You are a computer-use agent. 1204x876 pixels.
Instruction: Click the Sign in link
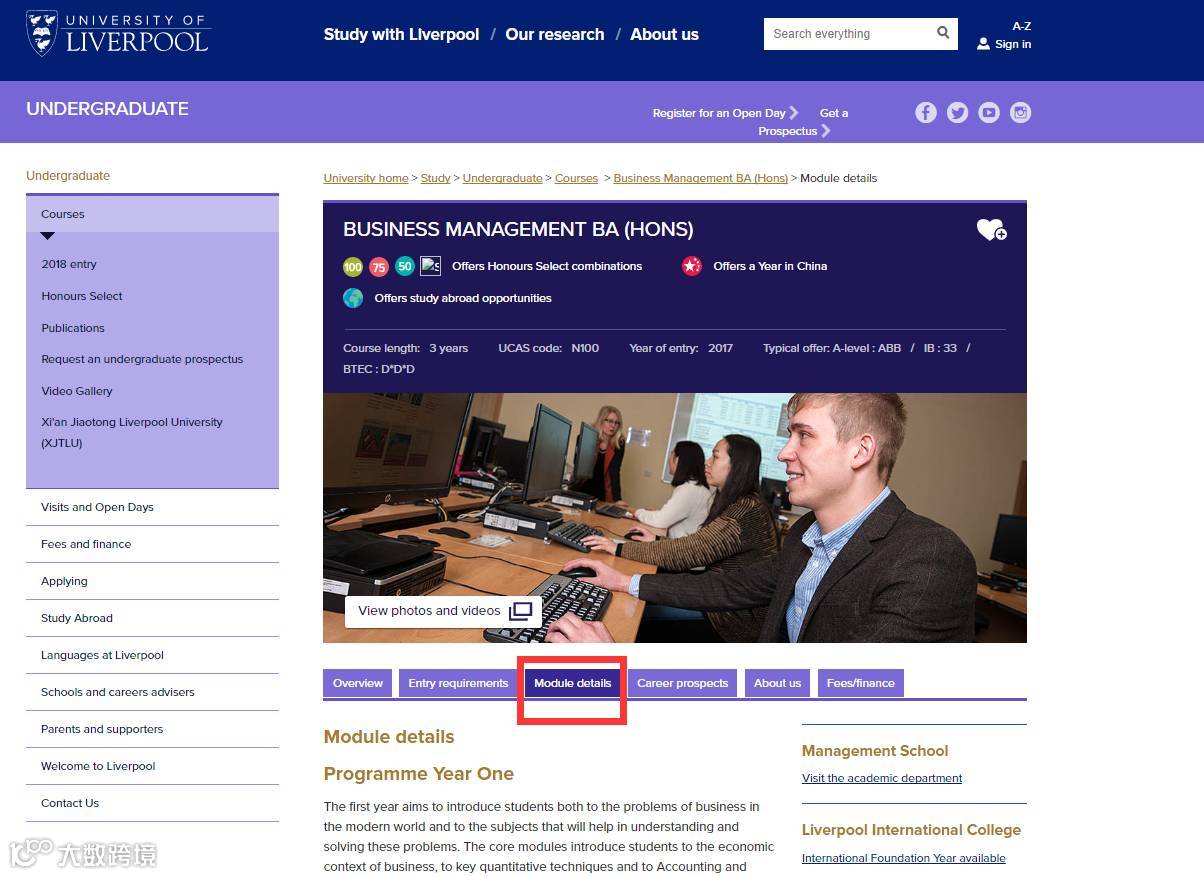point(1012,44)
